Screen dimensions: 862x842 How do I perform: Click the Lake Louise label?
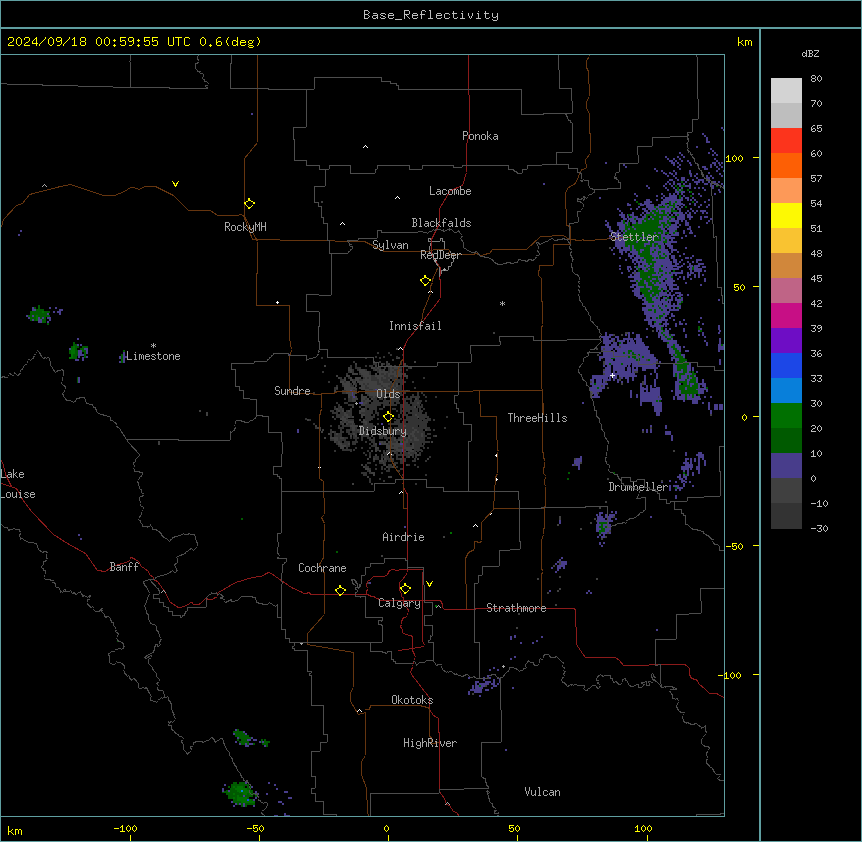click(x=18, y=484)
